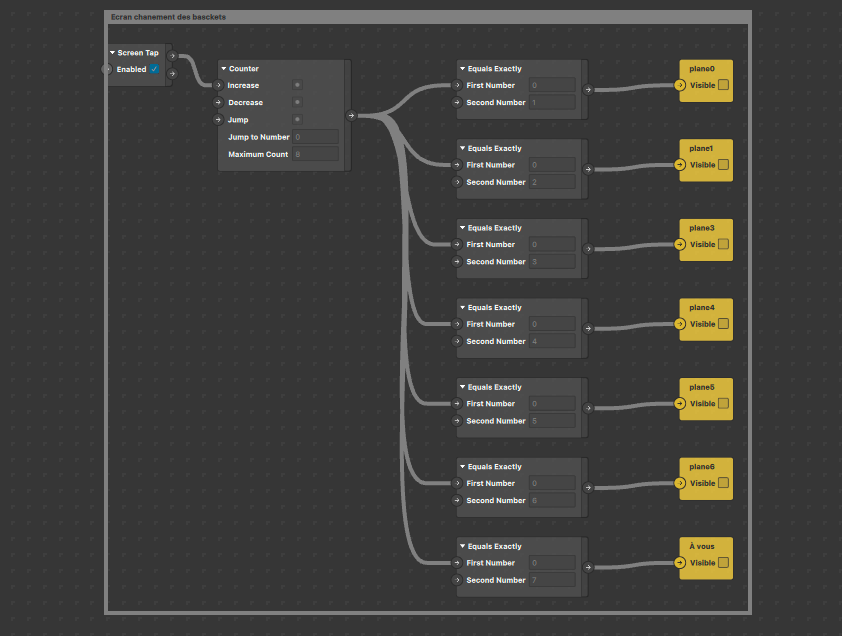Click Second Number field showing 2
The image size is (842, 636).
coord(552,182)
